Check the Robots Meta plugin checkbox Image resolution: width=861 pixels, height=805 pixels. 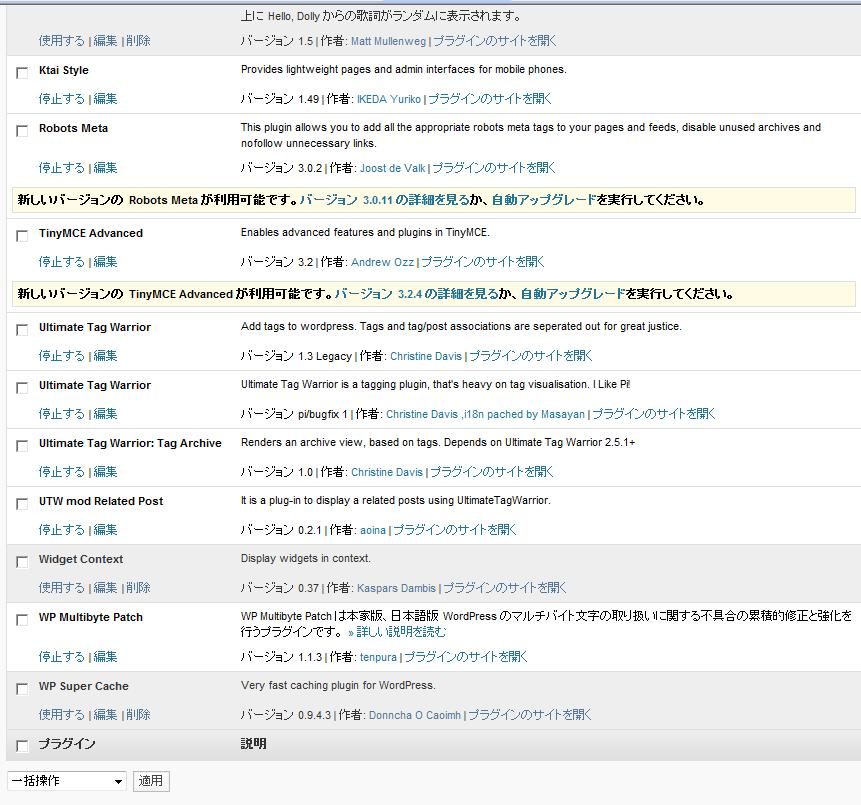click(x=22, y=131)
